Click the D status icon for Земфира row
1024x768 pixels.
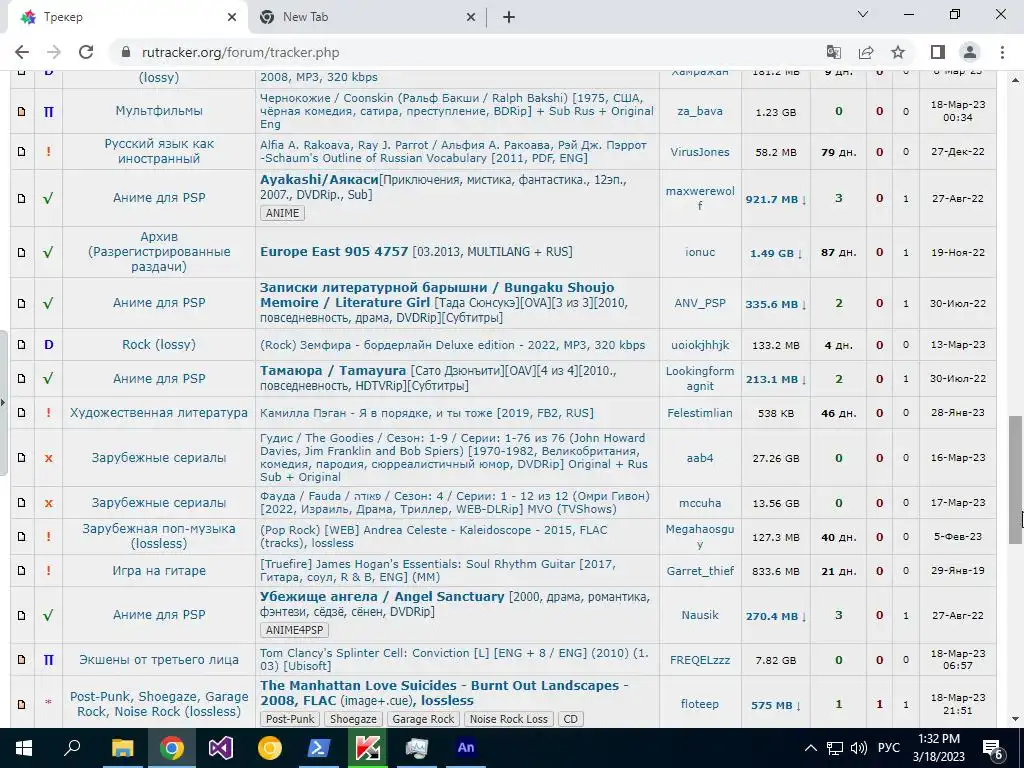(48, 344)
